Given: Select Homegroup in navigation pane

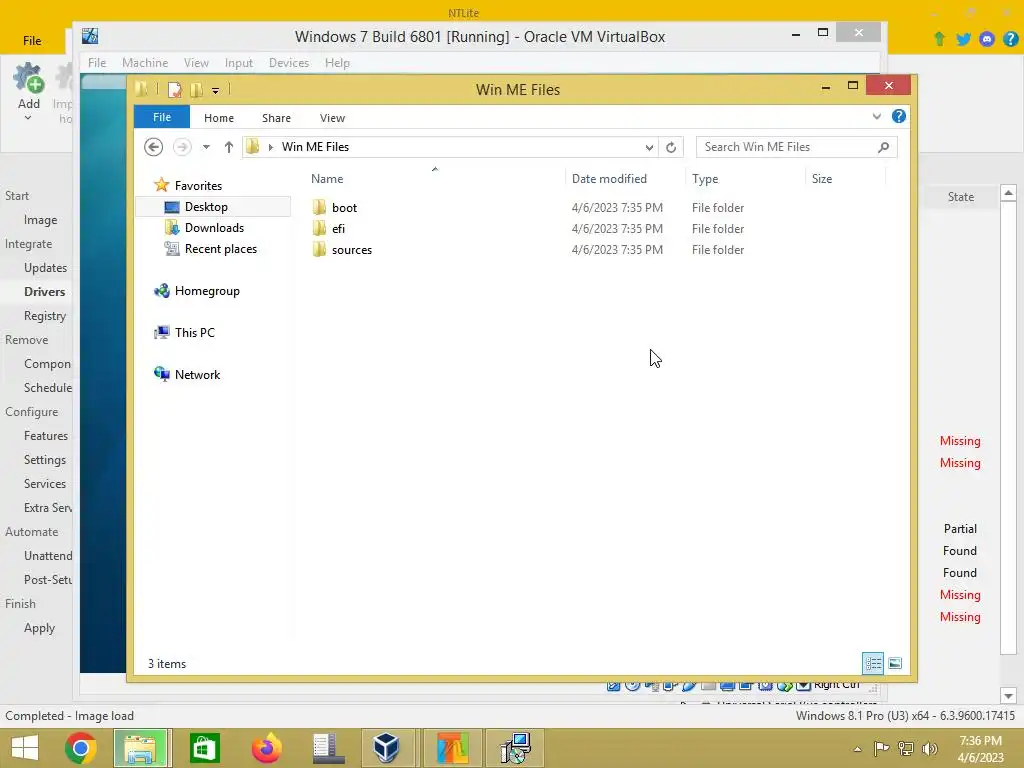Looking at the screenshot, I should click(207, 291).
